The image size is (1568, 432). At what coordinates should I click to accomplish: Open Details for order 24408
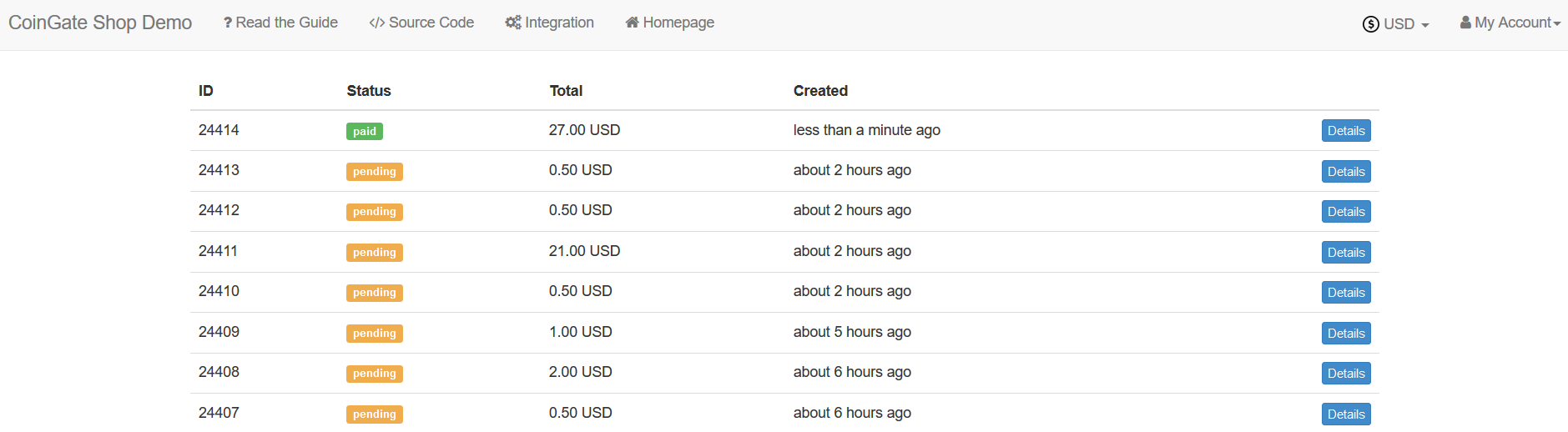click(1346, 374)
